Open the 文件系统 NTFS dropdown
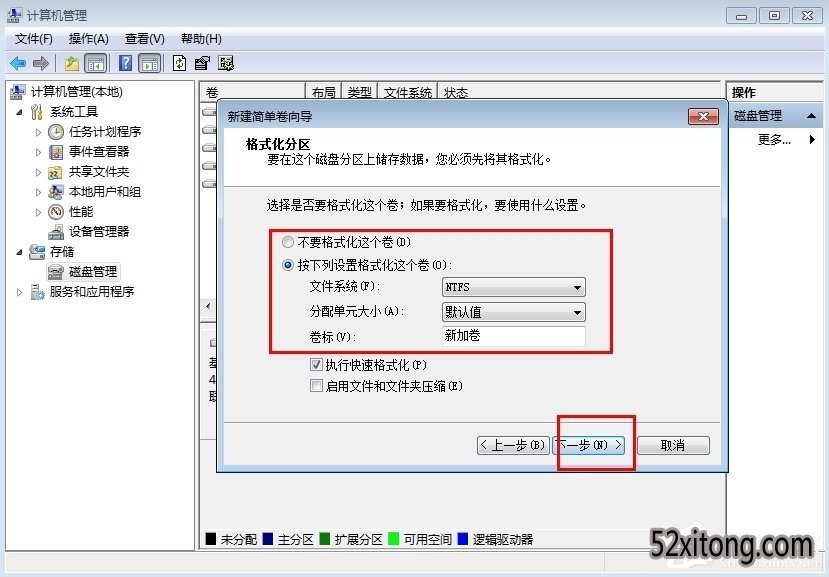The width and height of the screenshot is (829, 577). click(513, 287)
